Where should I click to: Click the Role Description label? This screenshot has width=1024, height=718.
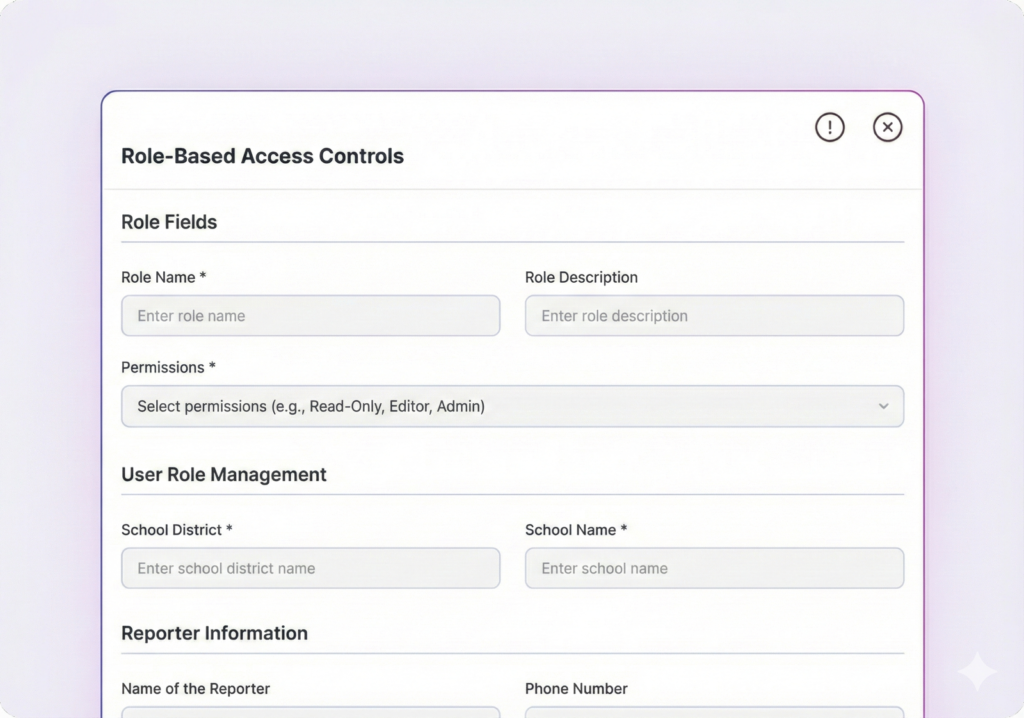coord(581,277)
